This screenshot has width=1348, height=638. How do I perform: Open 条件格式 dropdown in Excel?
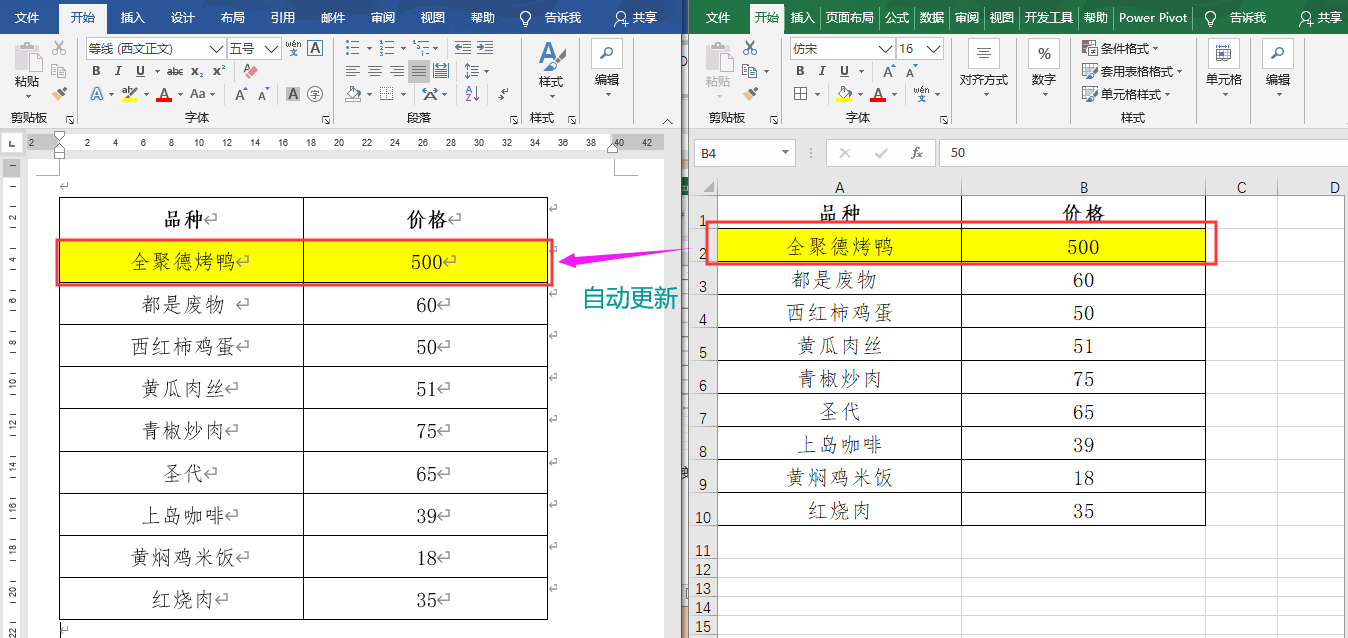point(1120,48)
